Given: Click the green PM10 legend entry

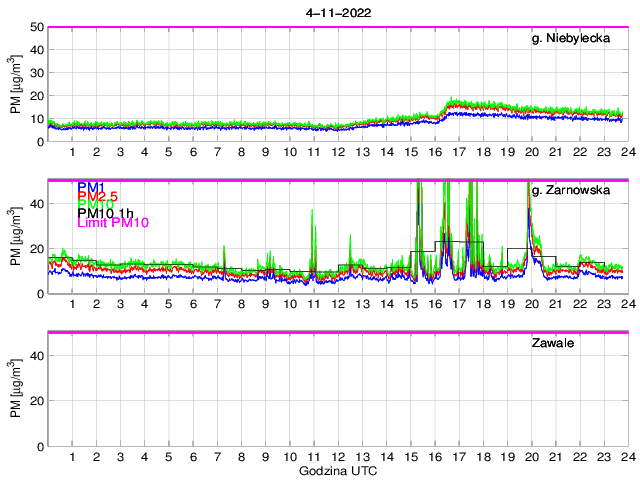Looking at the screenshot, I should [x=94, y=206].
